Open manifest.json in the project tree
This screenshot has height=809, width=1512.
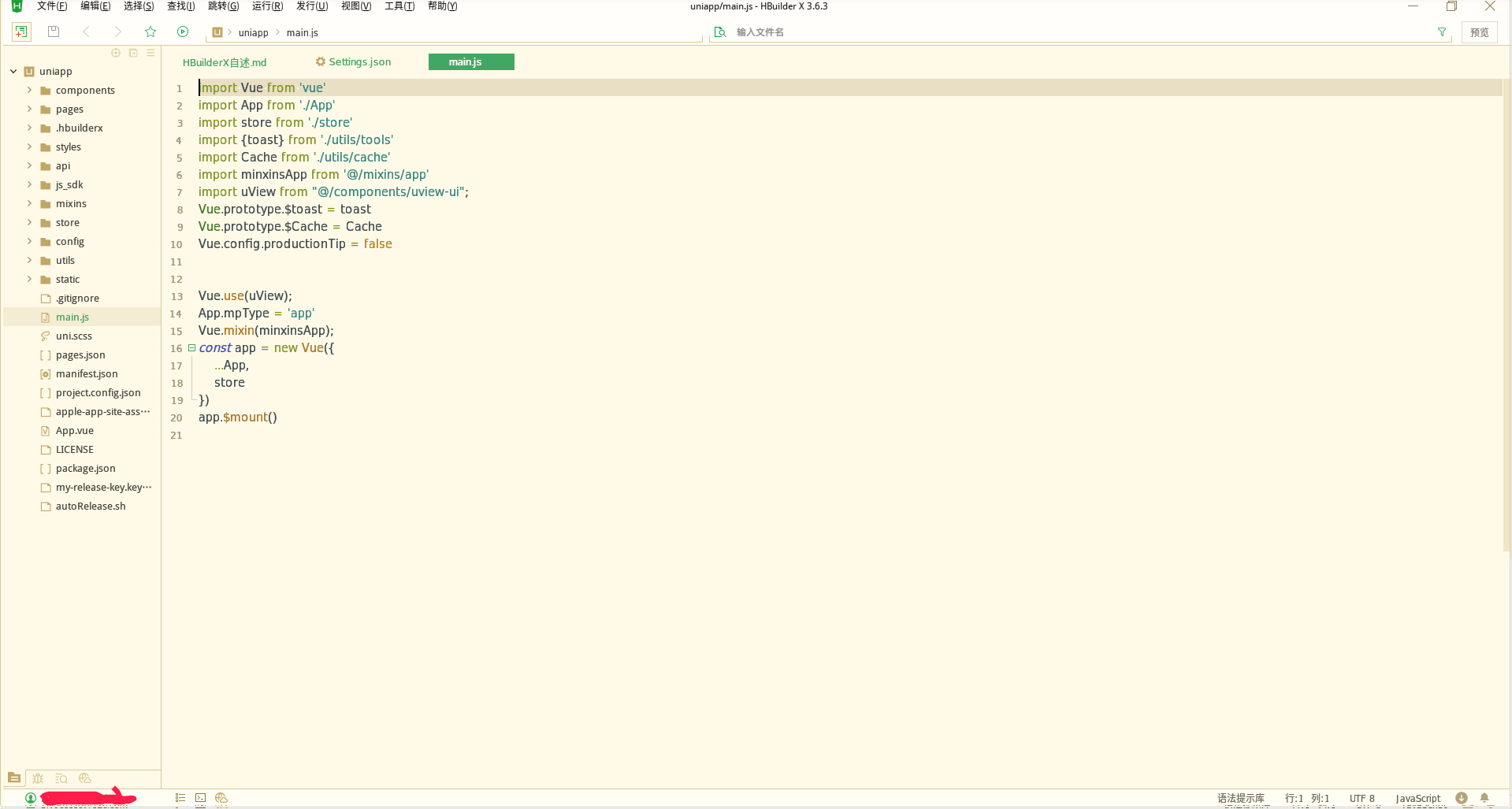[87, 373]
